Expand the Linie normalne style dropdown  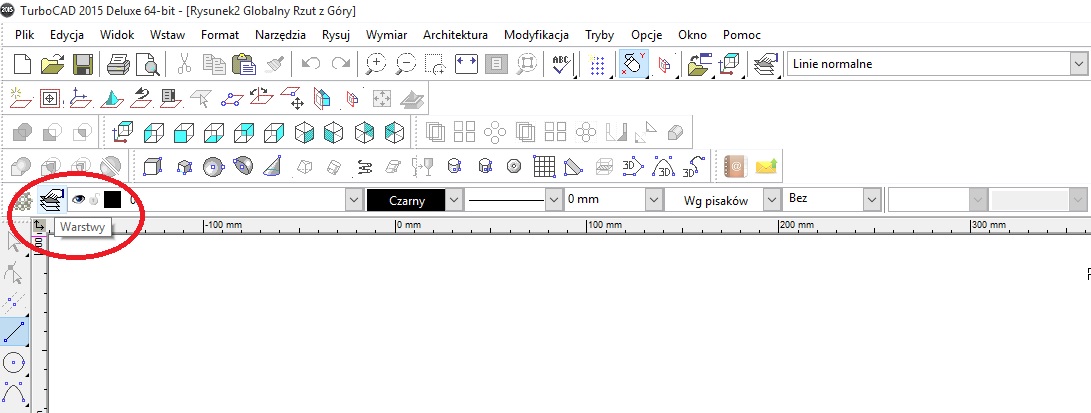1078,64
